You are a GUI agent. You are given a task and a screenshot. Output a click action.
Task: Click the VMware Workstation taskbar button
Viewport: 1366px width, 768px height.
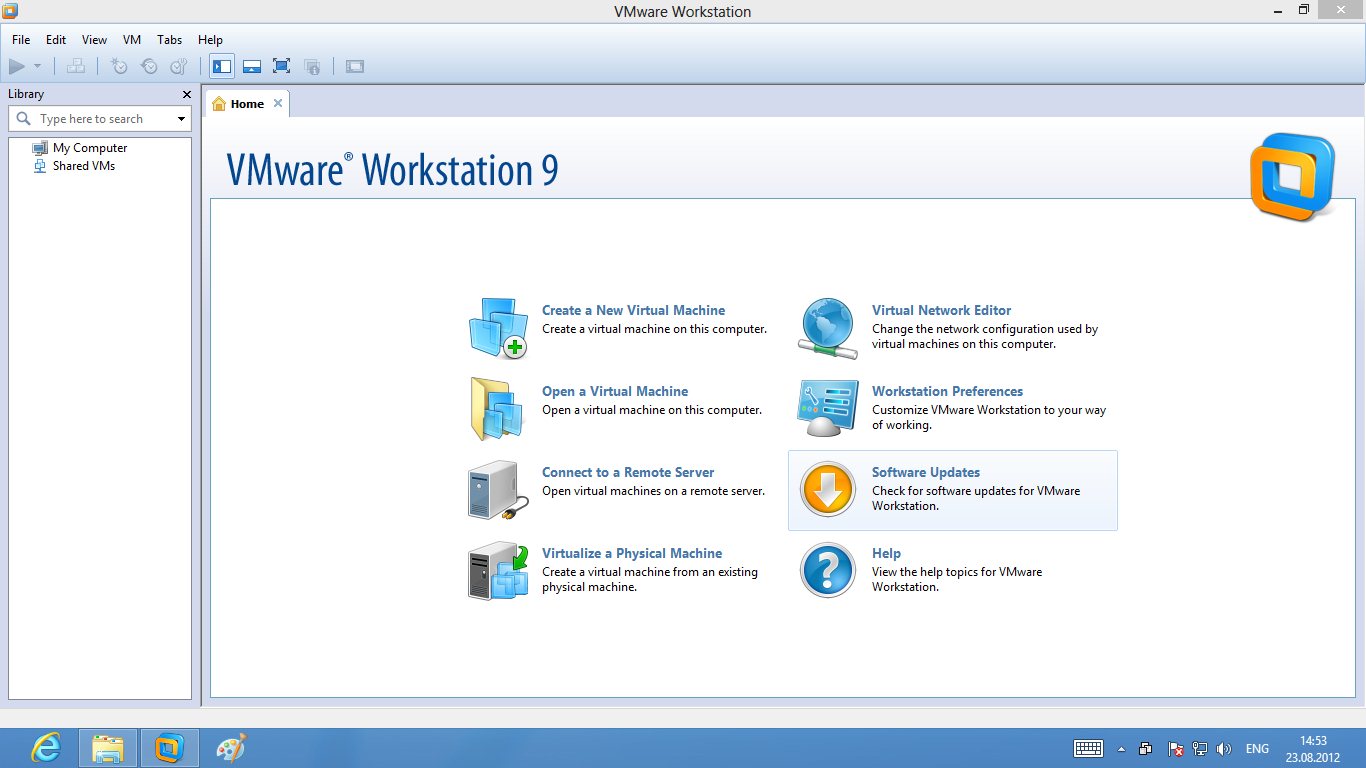coord(170,748)
